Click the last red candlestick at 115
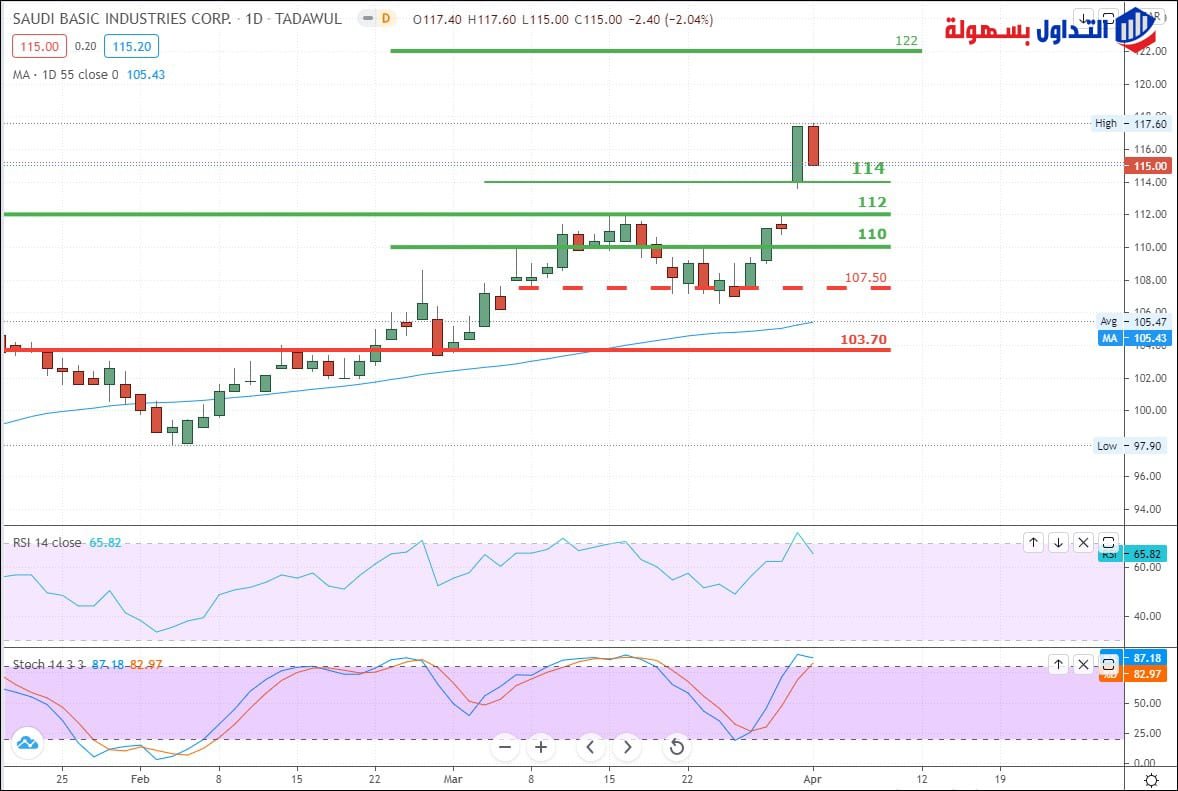 (813, 146)
